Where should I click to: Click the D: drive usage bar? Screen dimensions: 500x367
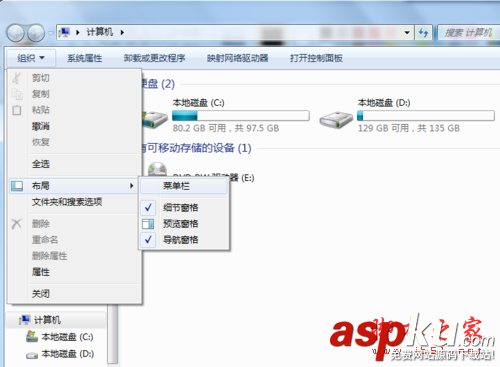[x=426, y=116]
